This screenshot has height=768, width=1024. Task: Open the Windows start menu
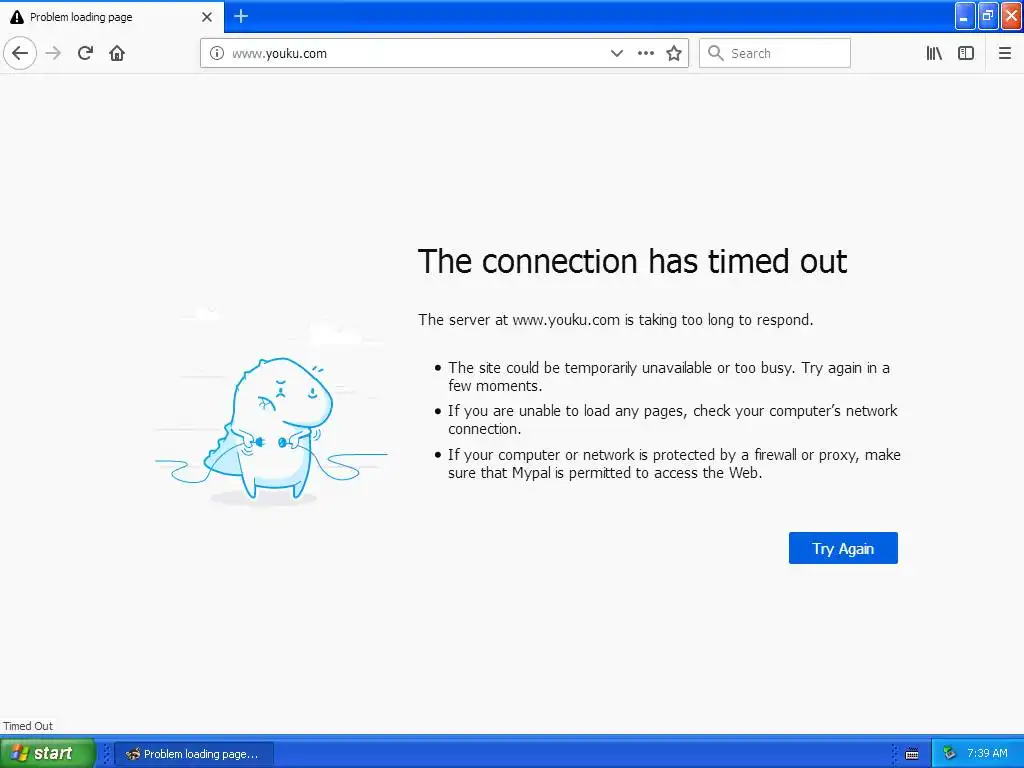(x=47, y=753)
